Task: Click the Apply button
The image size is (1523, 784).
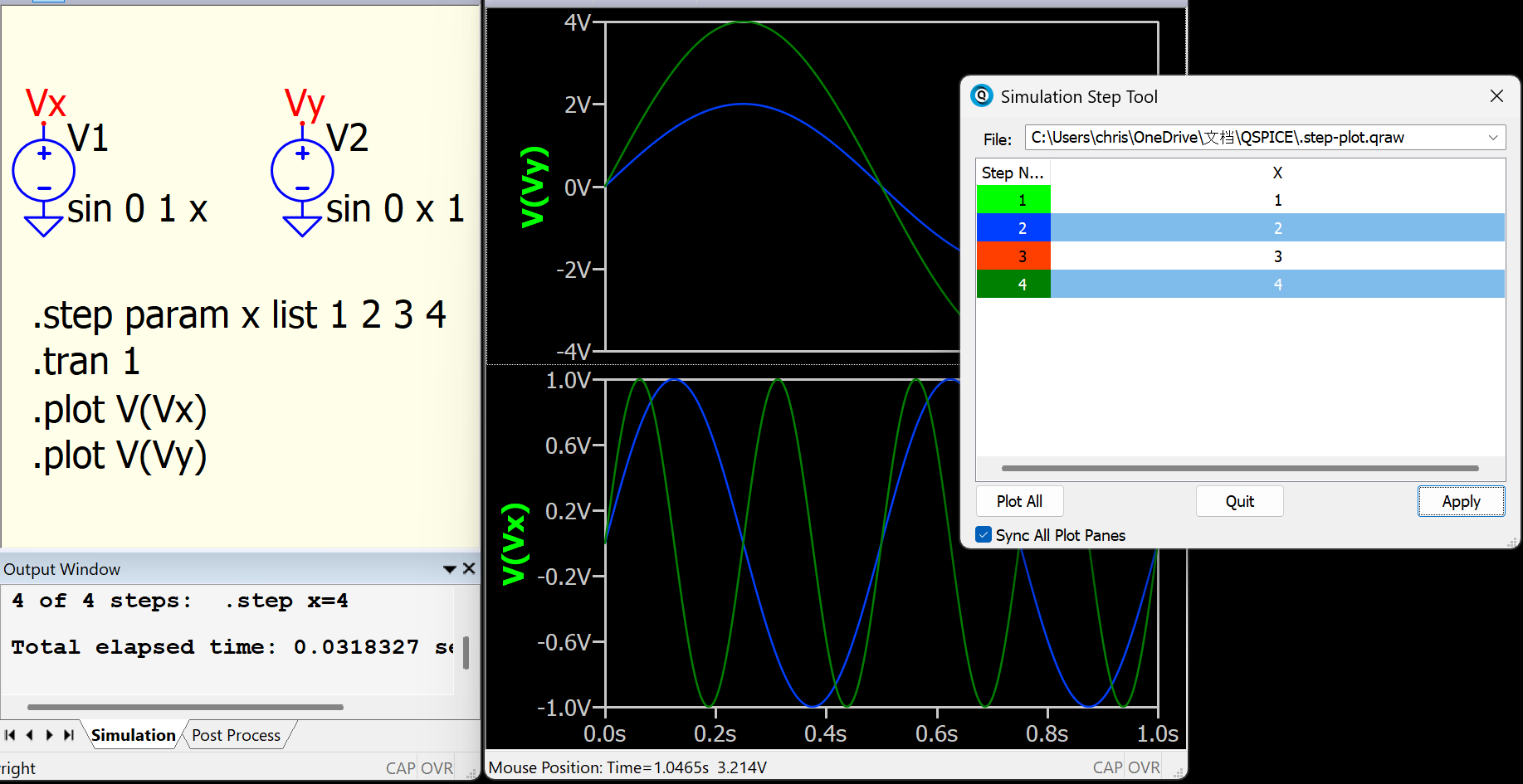Action: (1461, 501)
